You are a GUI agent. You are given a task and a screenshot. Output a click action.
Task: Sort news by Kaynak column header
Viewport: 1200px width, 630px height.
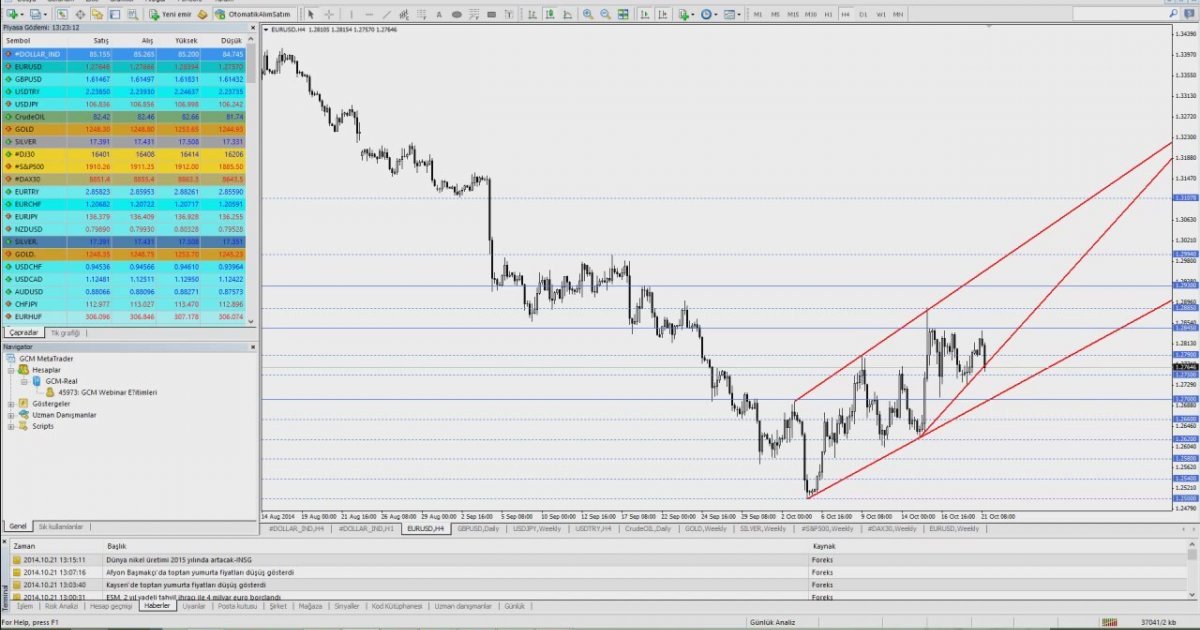(823, 547)
